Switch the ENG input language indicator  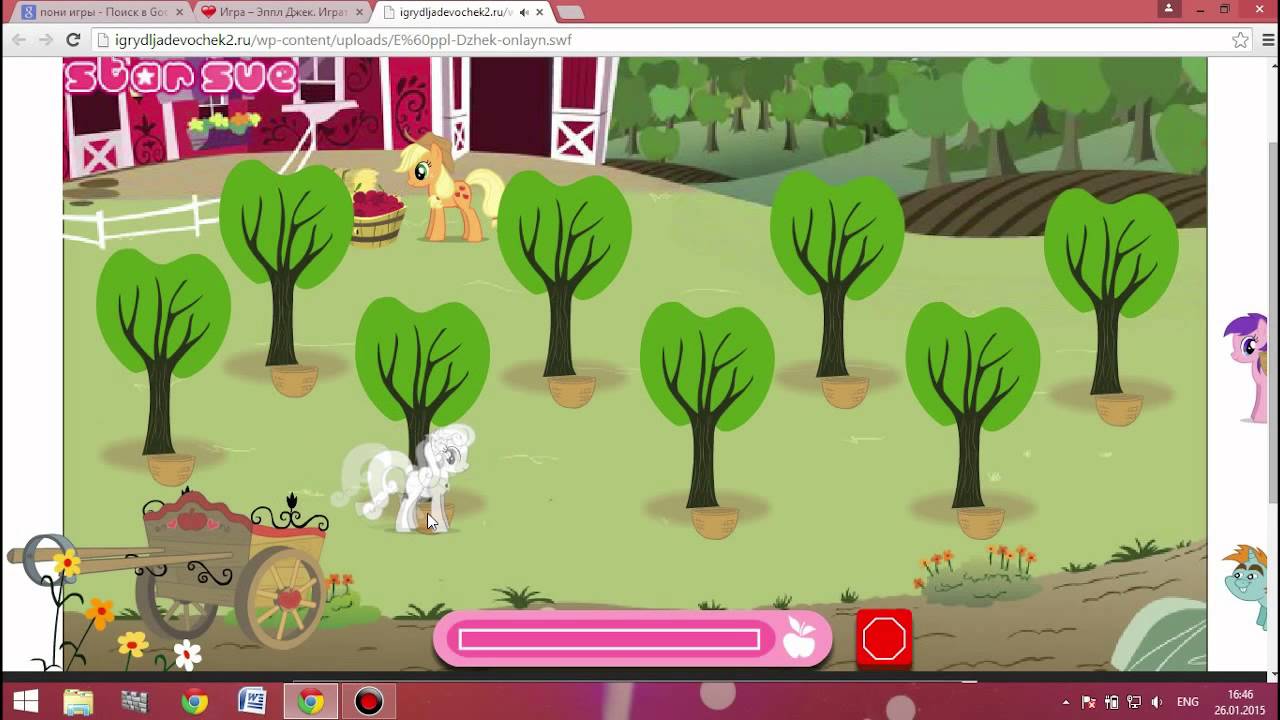1188,702
